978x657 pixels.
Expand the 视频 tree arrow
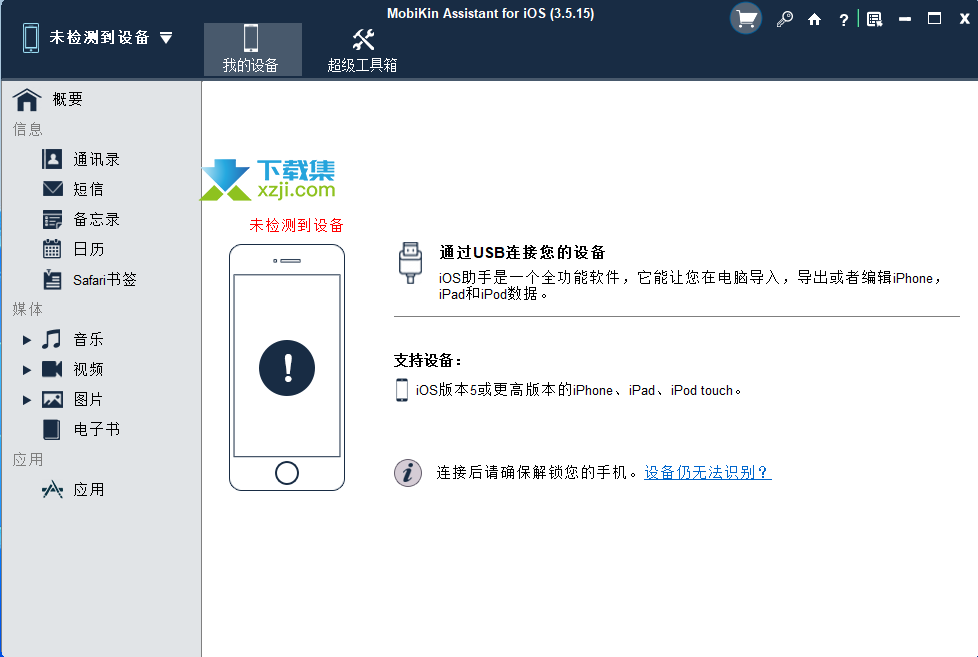click(27, 370)
